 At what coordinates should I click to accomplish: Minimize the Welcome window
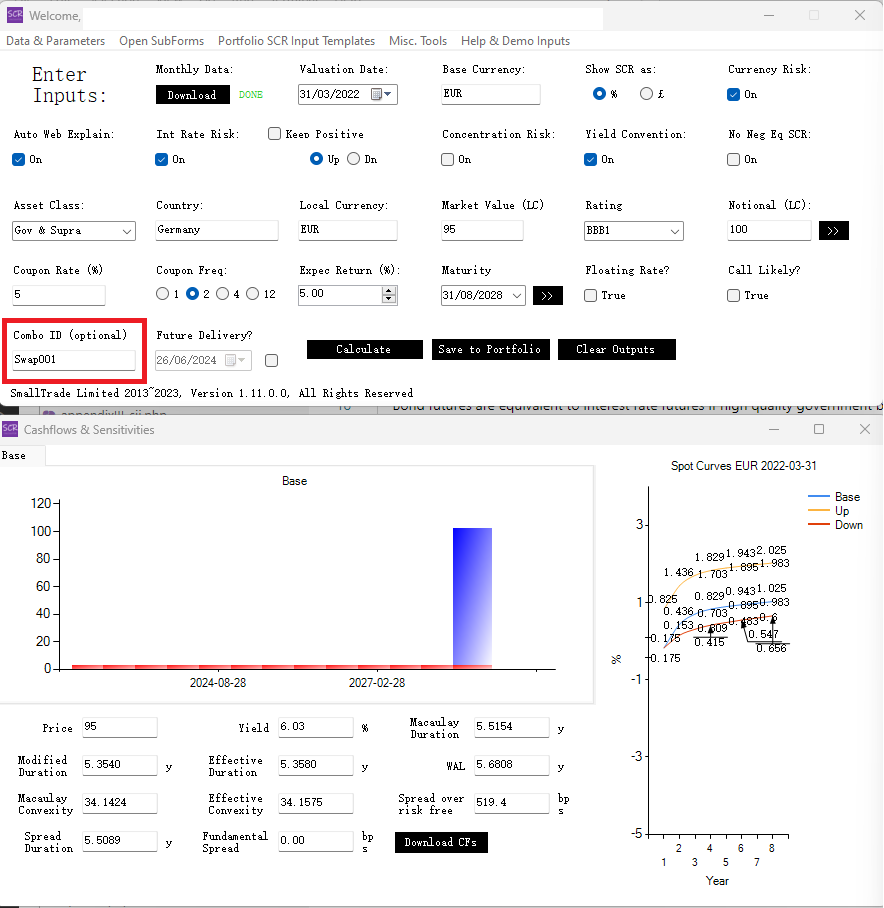(766, 15)
